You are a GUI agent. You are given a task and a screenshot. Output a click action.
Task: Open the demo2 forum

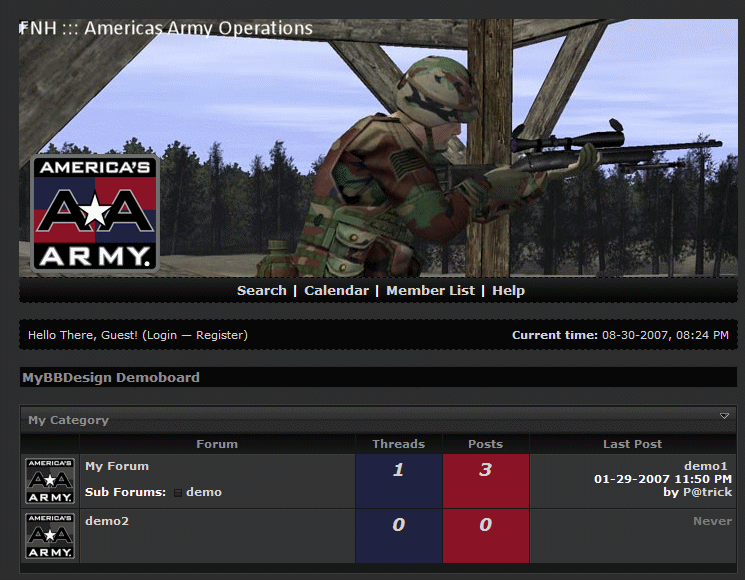(x=107, y=521)
